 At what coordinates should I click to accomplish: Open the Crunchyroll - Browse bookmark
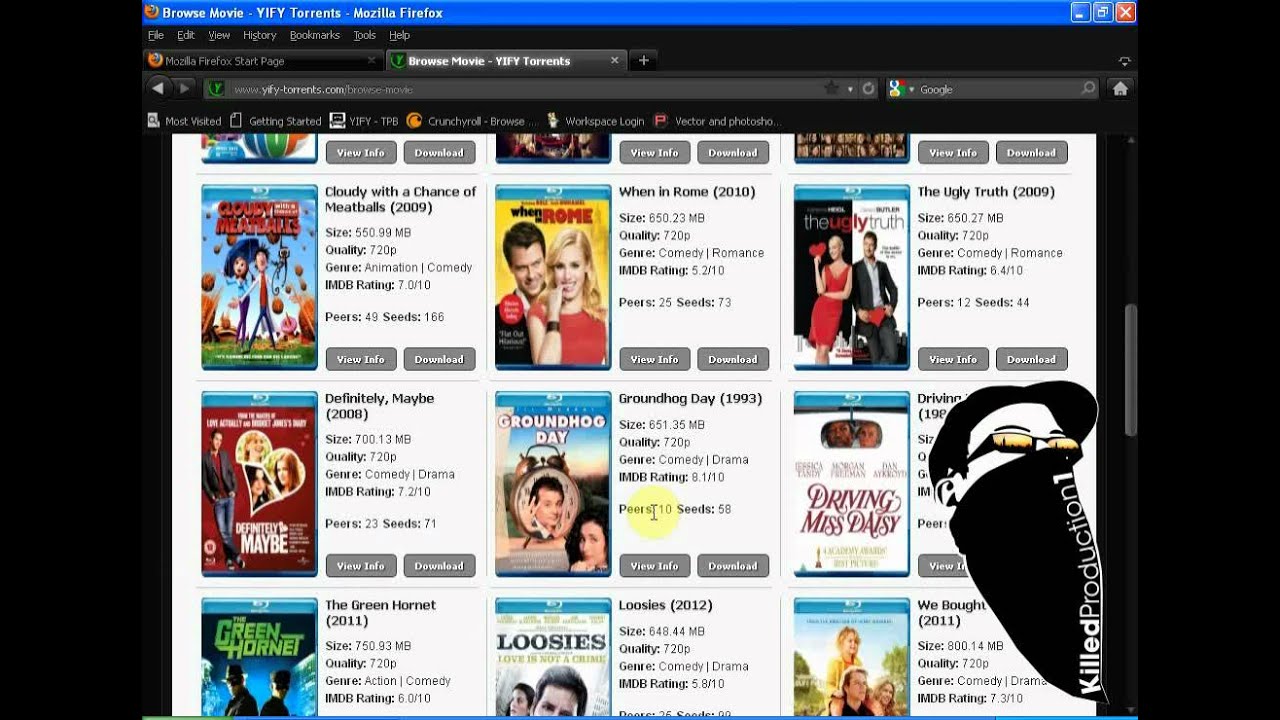tap(473, 121)
